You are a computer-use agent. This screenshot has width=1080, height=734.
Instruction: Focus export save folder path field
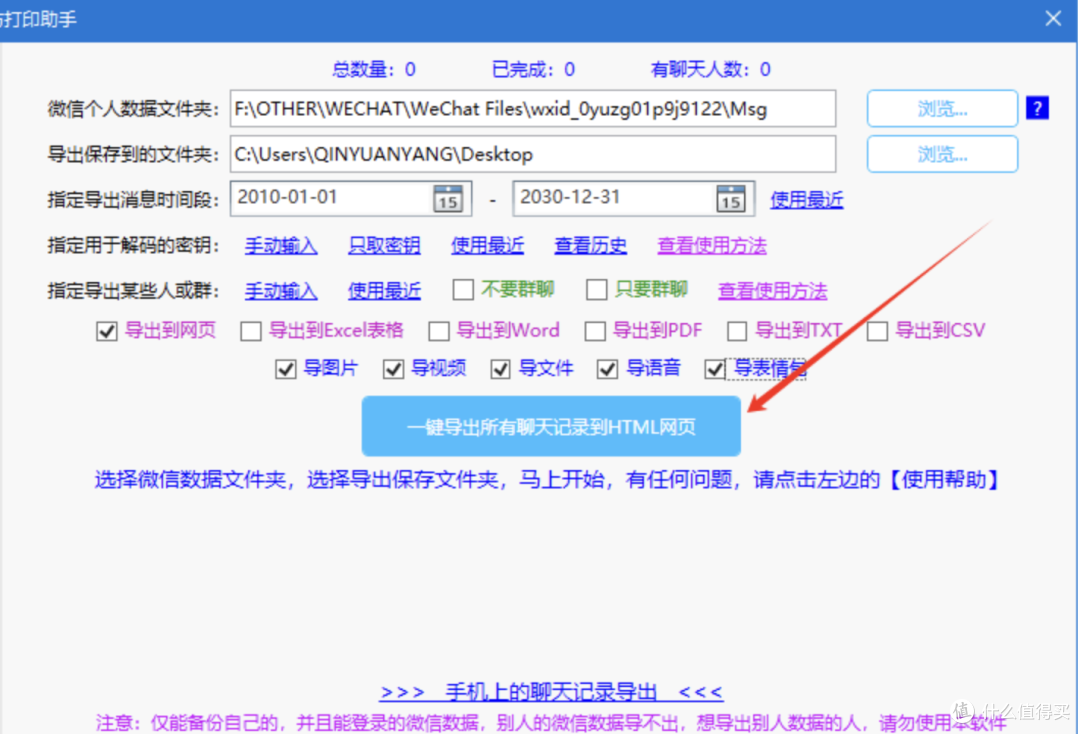pyautogui.click(x=533, y=154)
